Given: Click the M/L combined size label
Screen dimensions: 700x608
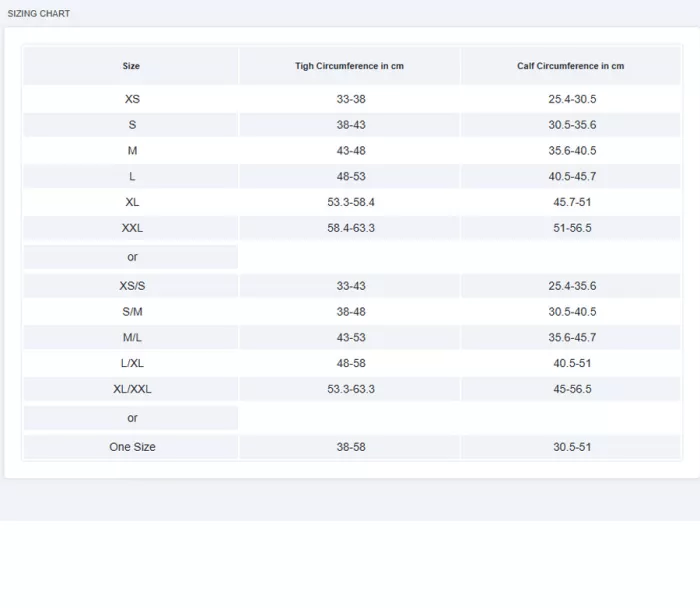Looking at the screenshot, I should 132,338.
